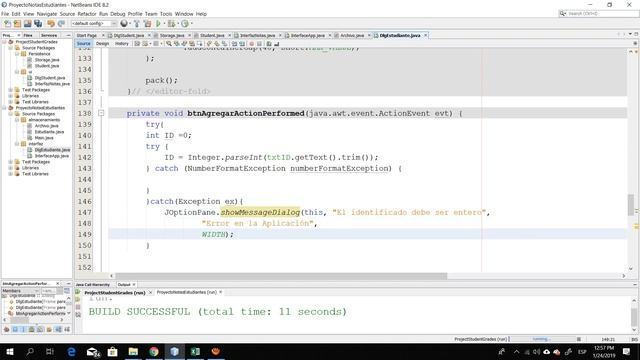Click the Debug Project toolbar icon

(x=171, y=24)
